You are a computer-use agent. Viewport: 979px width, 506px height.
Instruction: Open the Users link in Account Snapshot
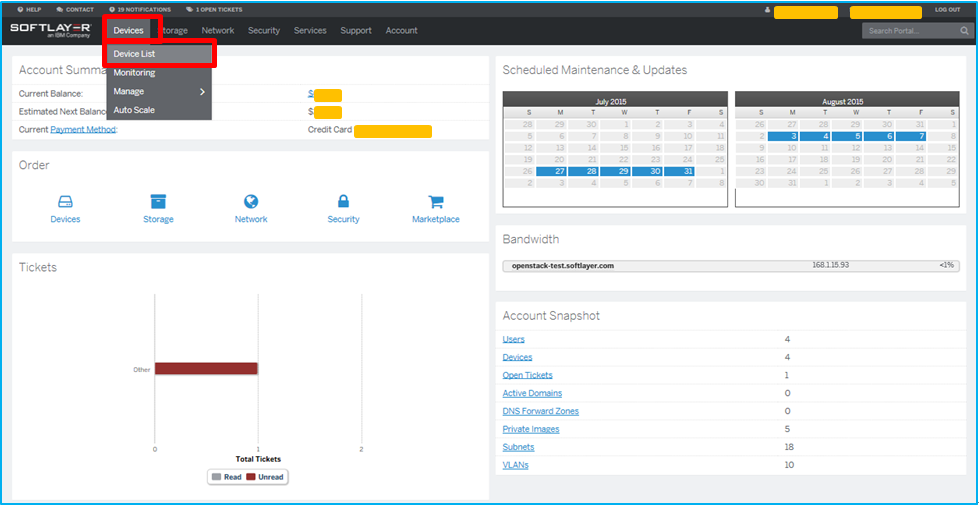pos(513,339)
